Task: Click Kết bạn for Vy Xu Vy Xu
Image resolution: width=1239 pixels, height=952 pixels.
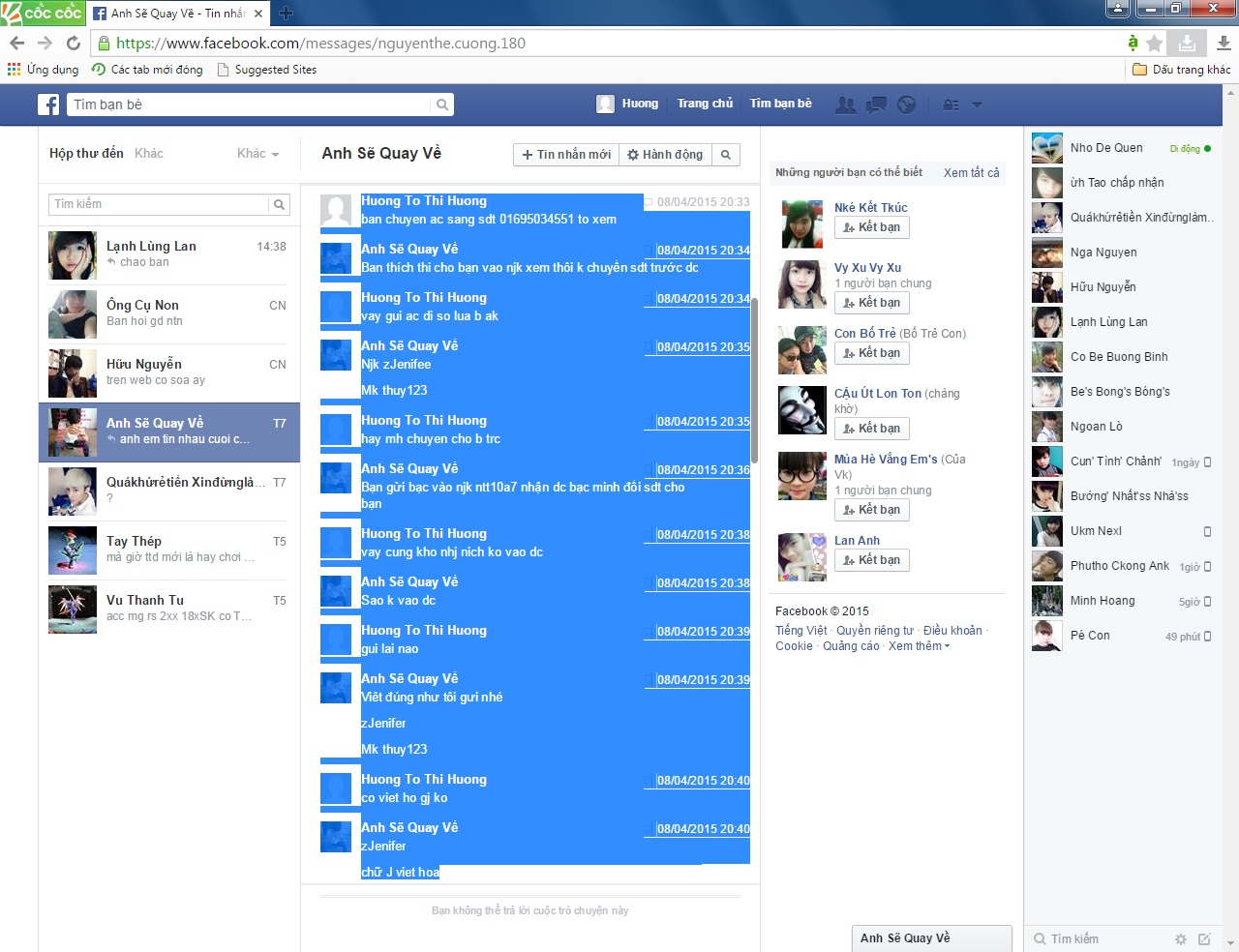Action: [x=872, y=303]
